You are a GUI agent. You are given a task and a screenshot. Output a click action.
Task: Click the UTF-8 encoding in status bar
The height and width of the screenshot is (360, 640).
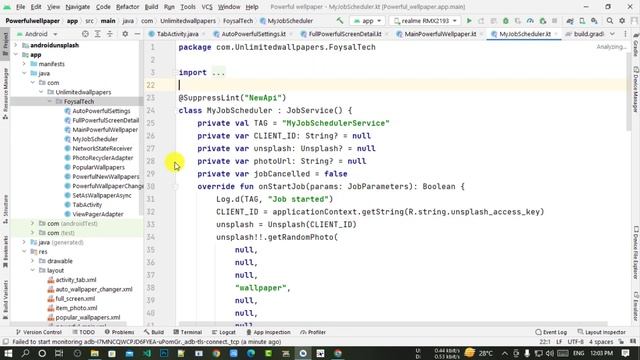576,342
